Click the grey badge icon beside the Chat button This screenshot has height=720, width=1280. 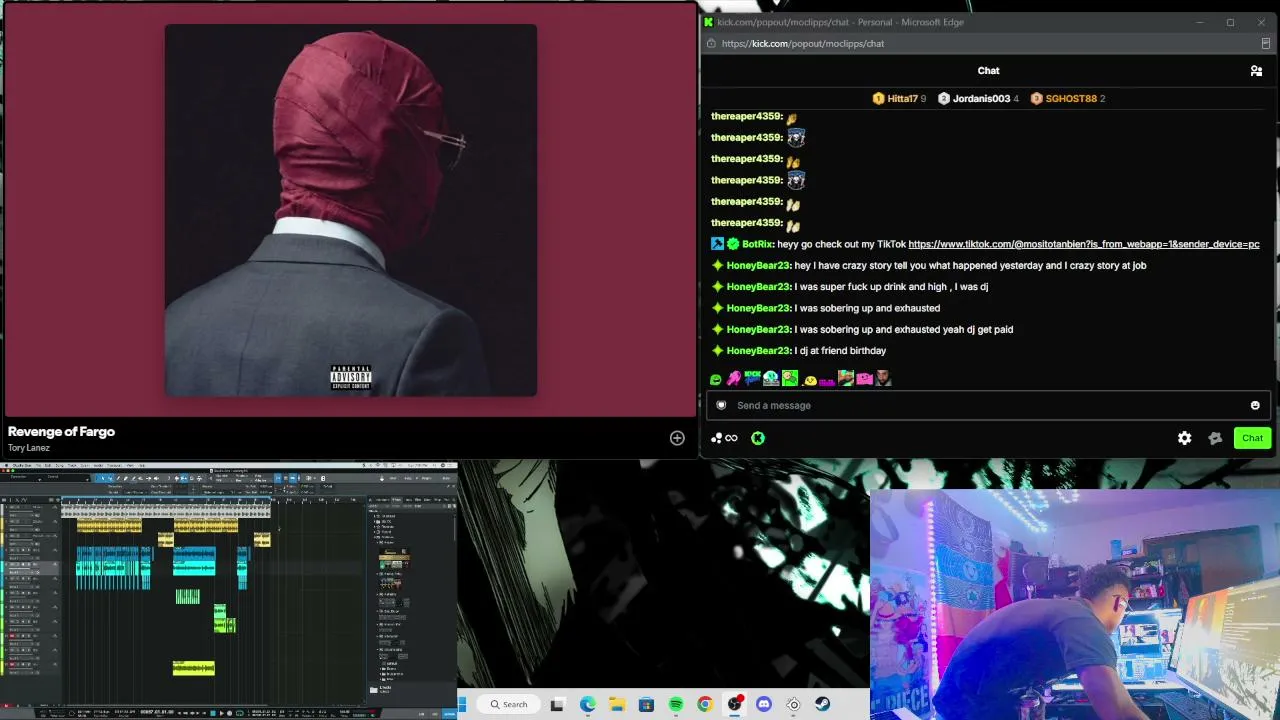click(x=1215, y=438)
